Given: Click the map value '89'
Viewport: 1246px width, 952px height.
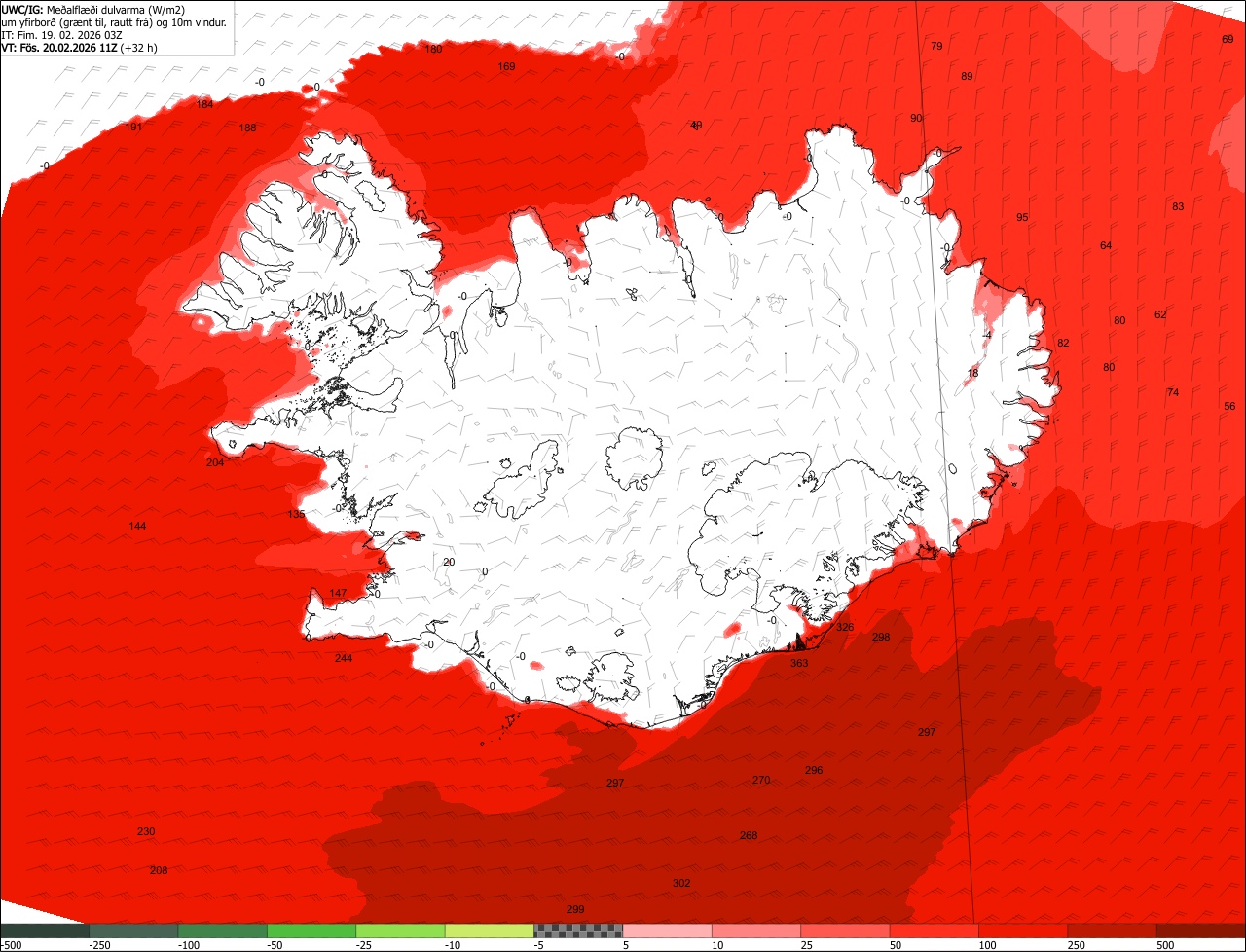Looking at the screenshot, I should [x=967, y=76].
